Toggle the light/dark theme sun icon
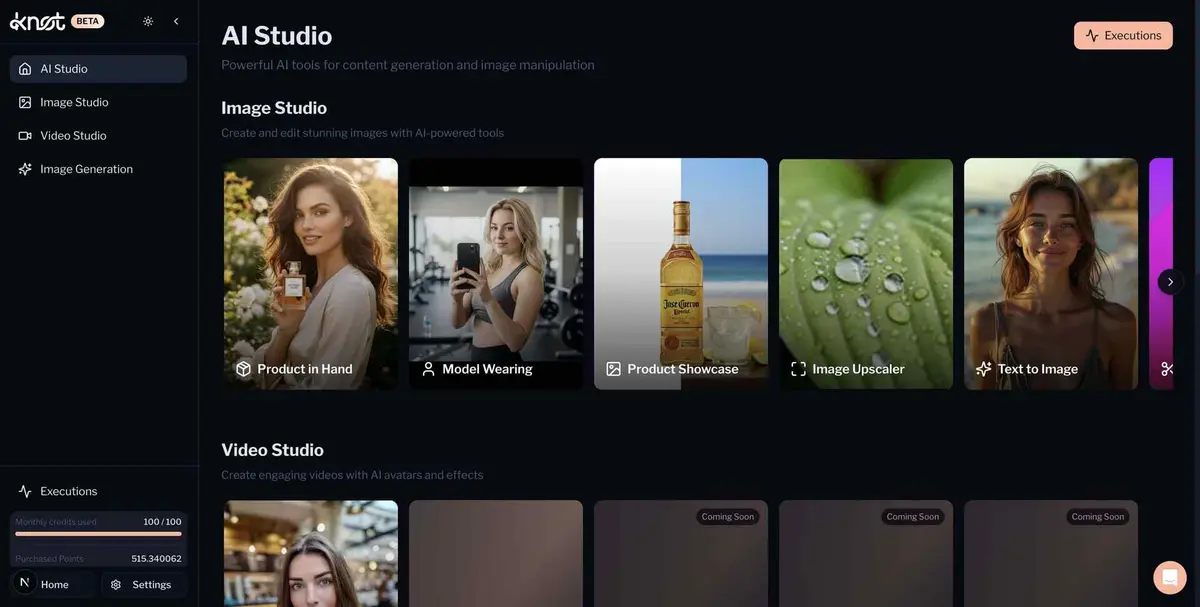 coord(148,21)
